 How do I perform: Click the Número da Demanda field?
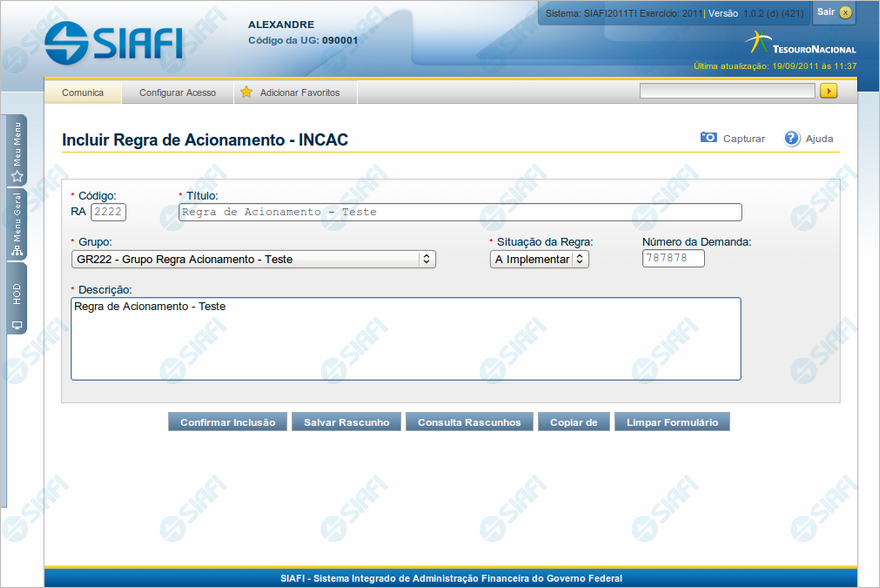click(673, 259)
